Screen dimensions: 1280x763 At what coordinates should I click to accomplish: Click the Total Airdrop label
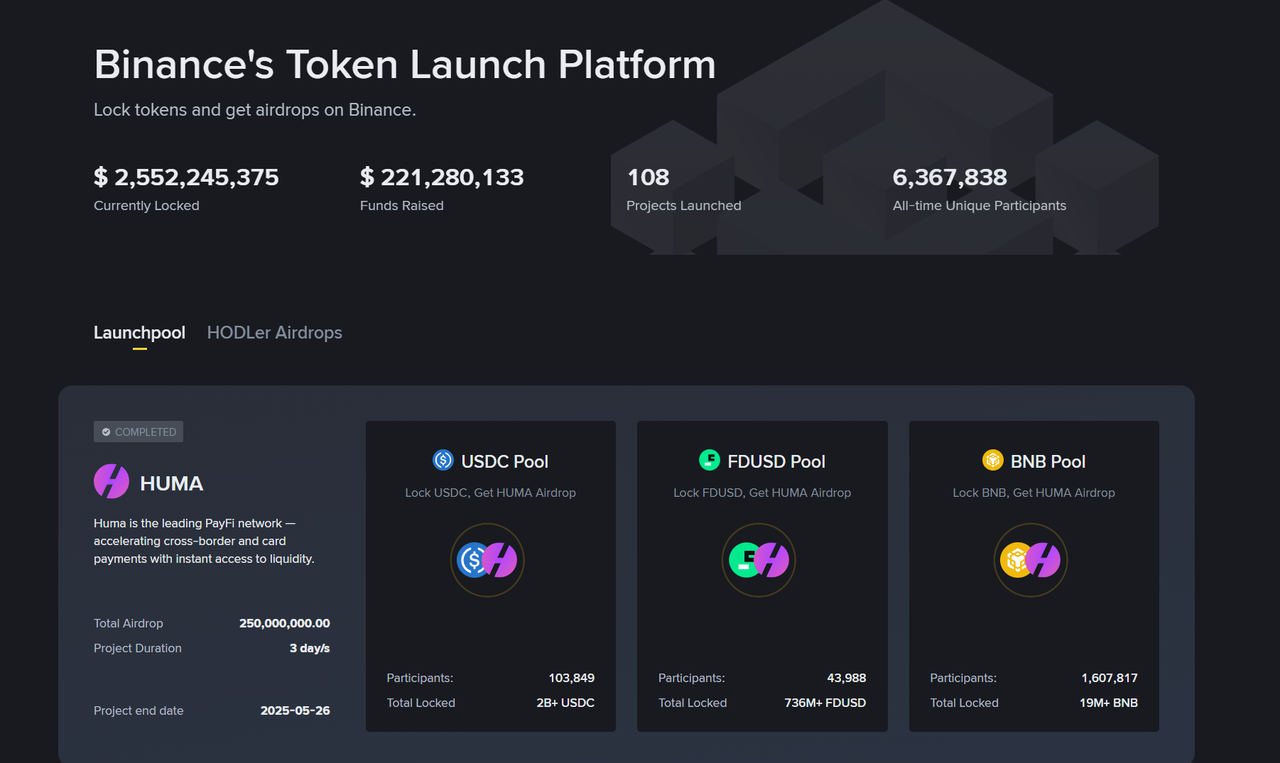pos(128,623)
